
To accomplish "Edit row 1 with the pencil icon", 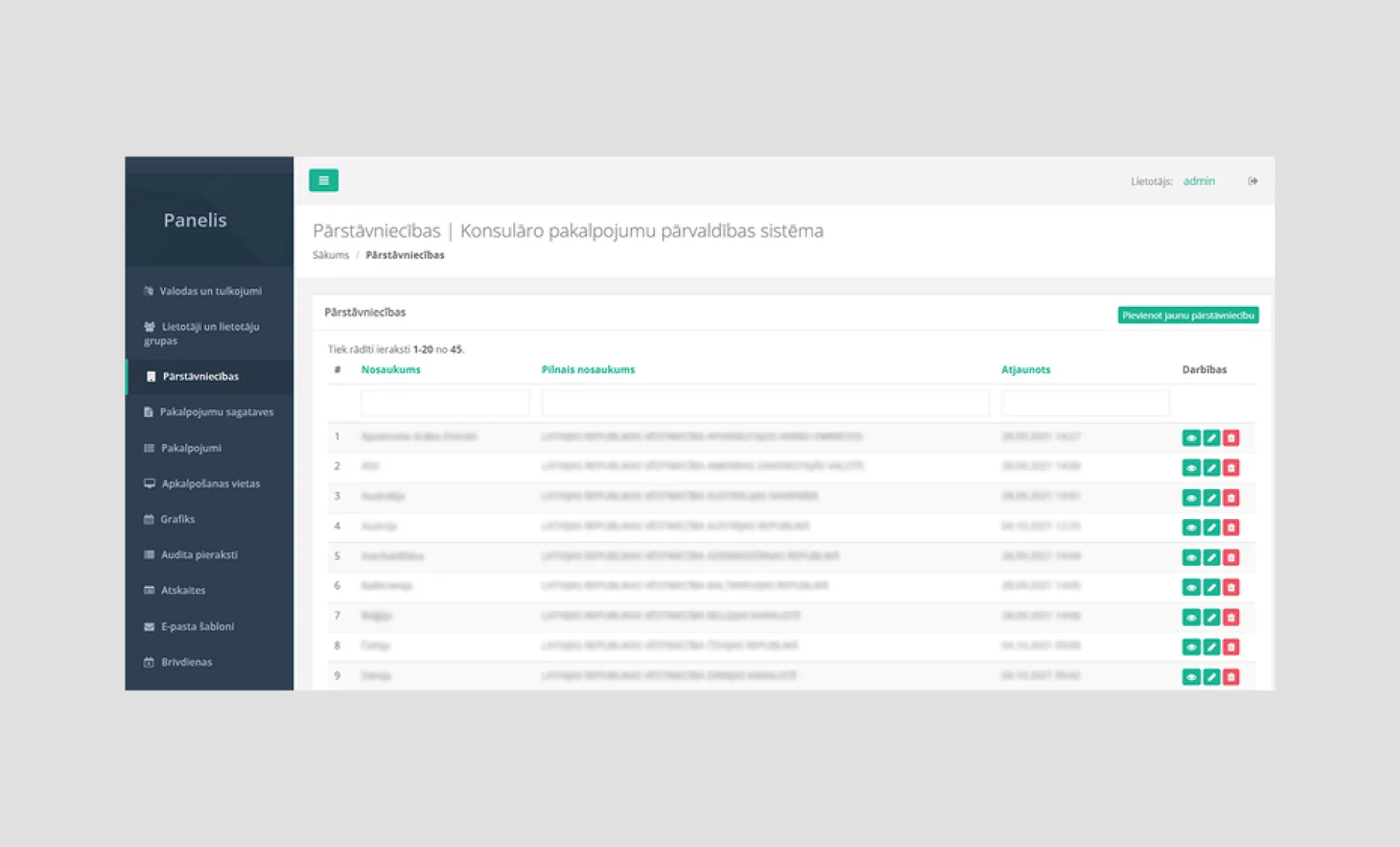I will tap(1211, 438).
